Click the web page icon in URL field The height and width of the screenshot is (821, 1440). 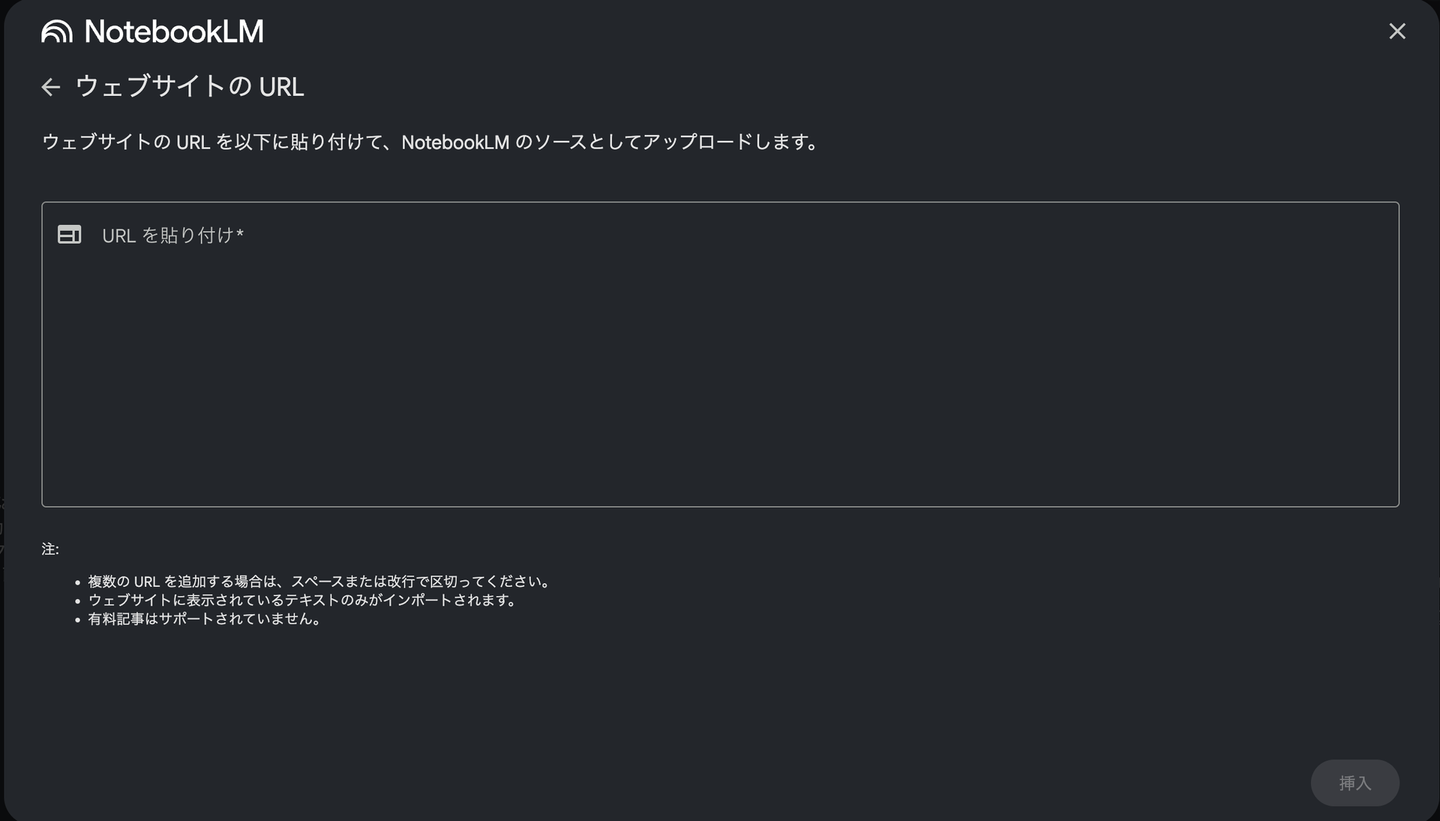(x=69, y=235)
